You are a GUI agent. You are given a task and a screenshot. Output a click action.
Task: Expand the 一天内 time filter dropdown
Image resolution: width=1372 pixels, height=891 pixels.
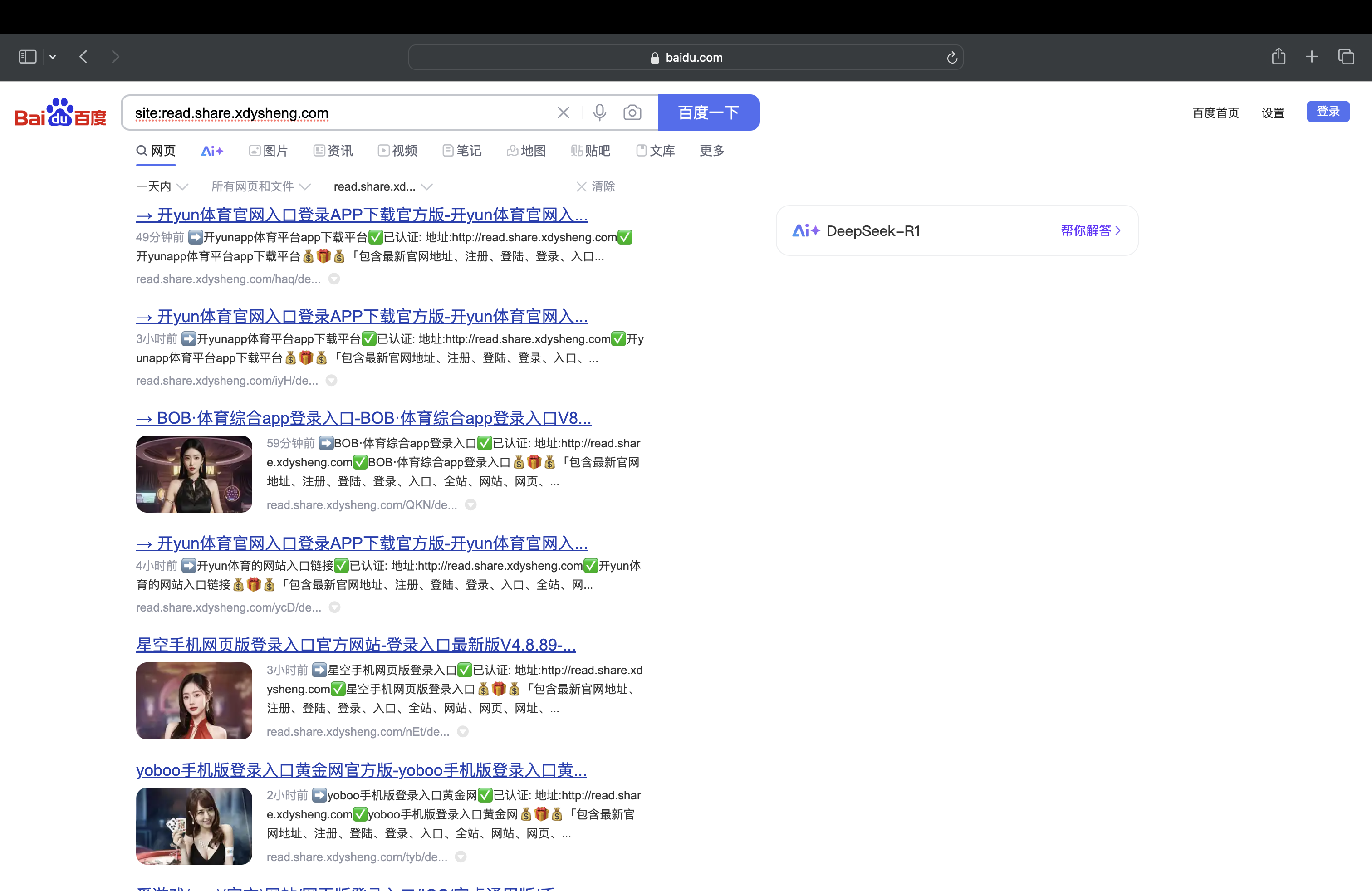point(162,186)
